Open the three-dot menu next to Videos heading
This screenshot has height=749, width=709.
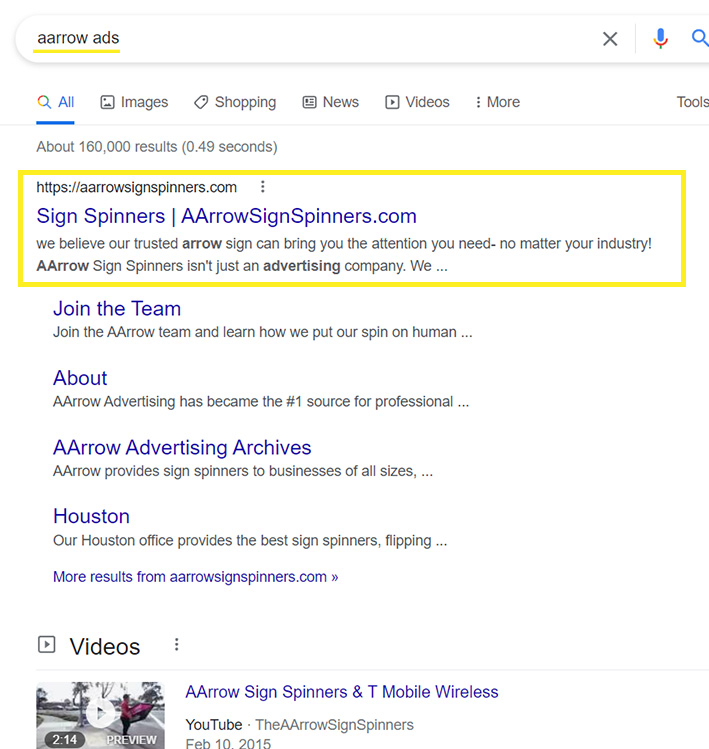176,645
